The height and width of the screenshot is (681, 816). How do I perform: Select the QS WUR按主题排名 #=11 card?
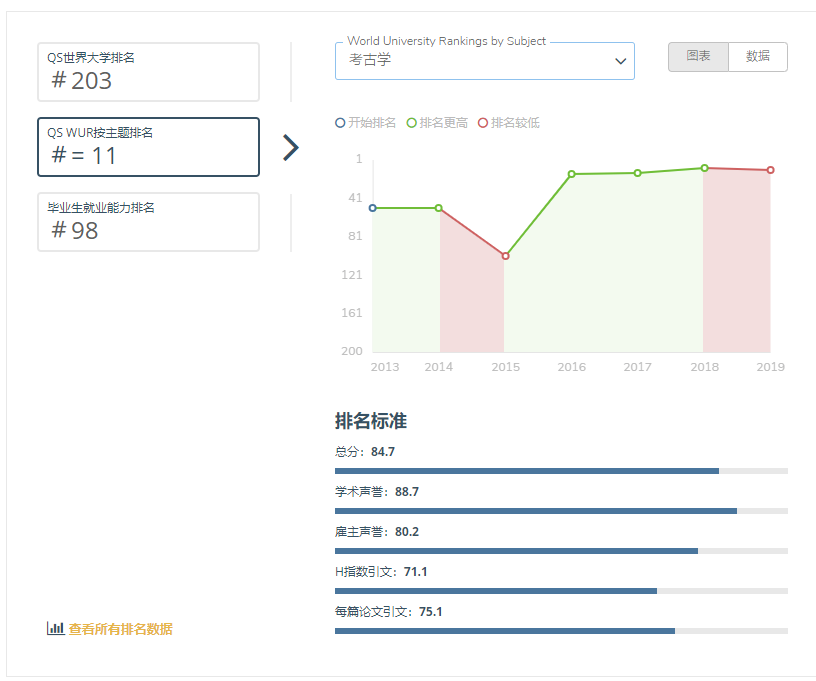coord(148,147)
